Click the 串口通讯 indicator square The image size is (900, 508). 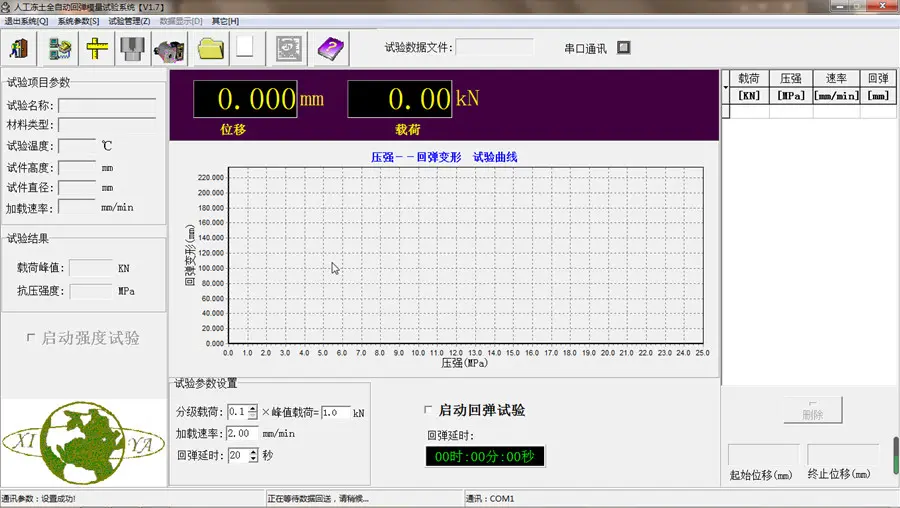623,48
